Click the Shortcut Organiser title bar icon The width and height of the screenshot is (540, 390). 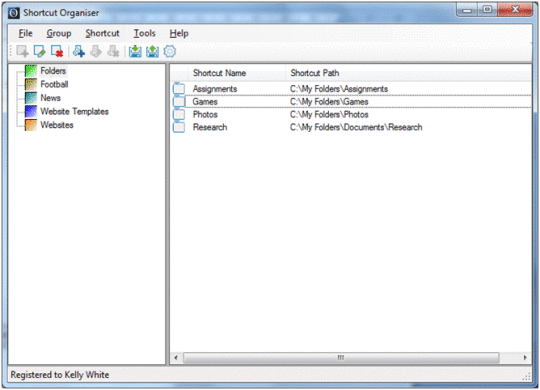point(14,13)
